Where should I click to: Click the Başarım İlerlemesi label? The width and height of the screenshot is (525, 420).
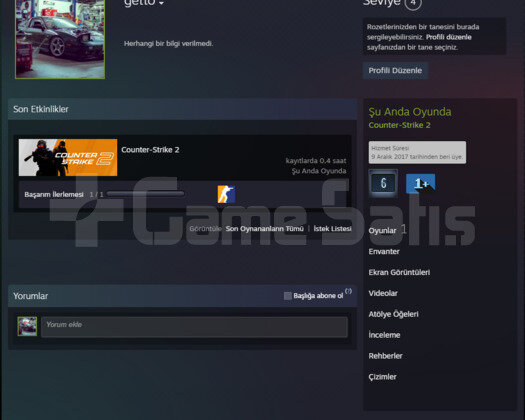click(54, 194)
